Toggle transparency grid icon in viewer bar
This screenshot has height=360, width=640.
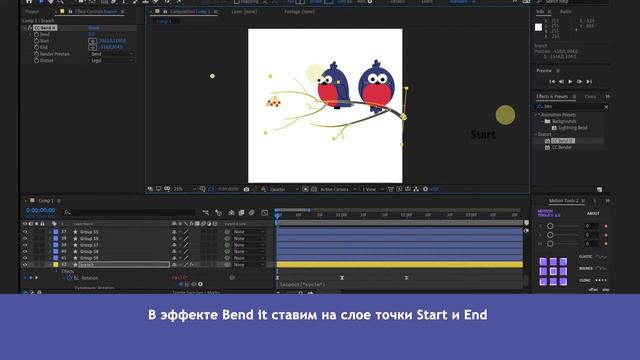pos(314,189)
